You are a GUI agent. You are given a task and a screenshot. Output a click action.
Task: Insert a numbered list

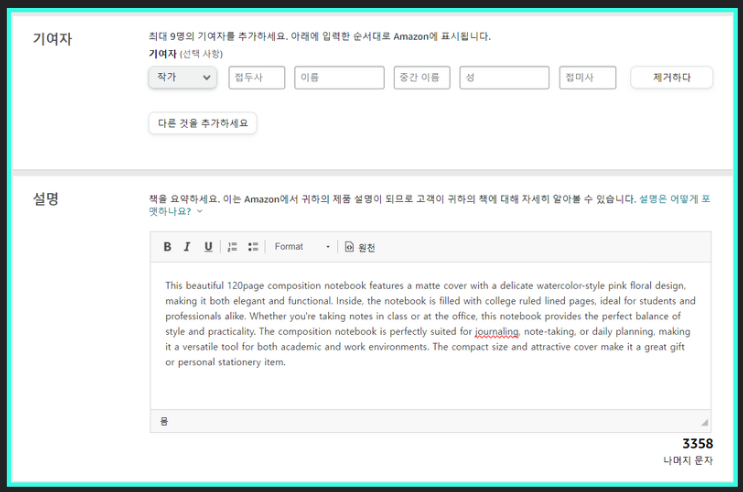232,246
